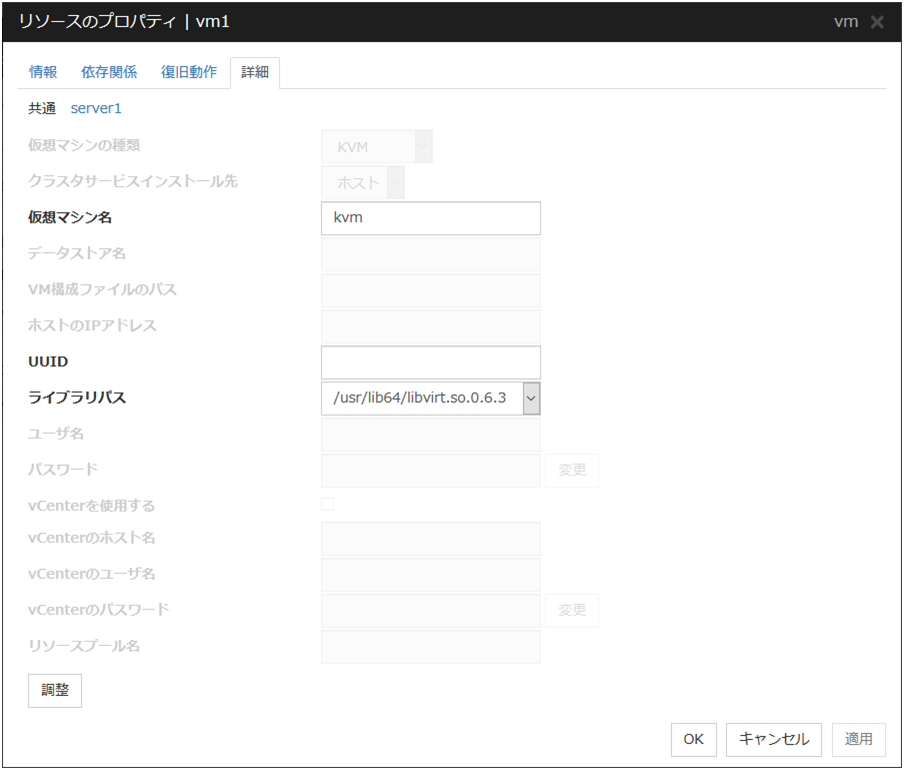Open the クラスタサービスインストール先 dropdown
Image resolution: width=904 pixels, height=770 pixels.
click(x=363, y=183)
